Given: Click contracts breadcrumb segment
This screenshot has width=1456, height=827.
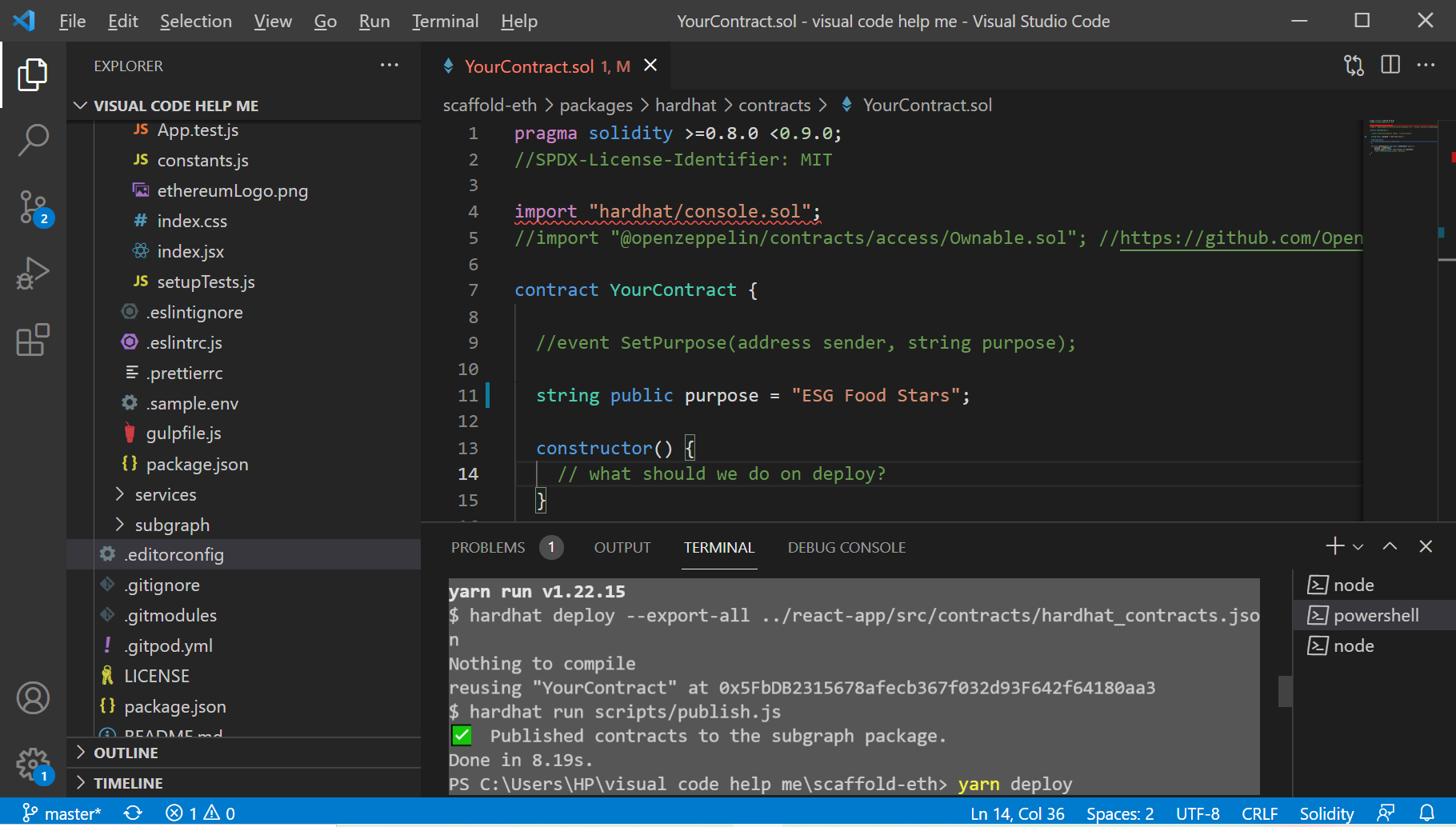Looking at the screenshot, I should (774, 106).
